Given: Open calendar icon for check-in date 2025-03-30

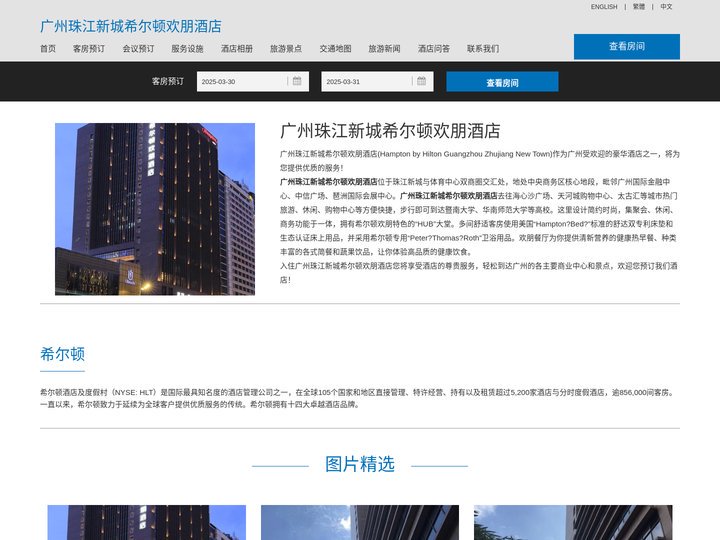Looking at the screenshot, I should pos(297,81).
